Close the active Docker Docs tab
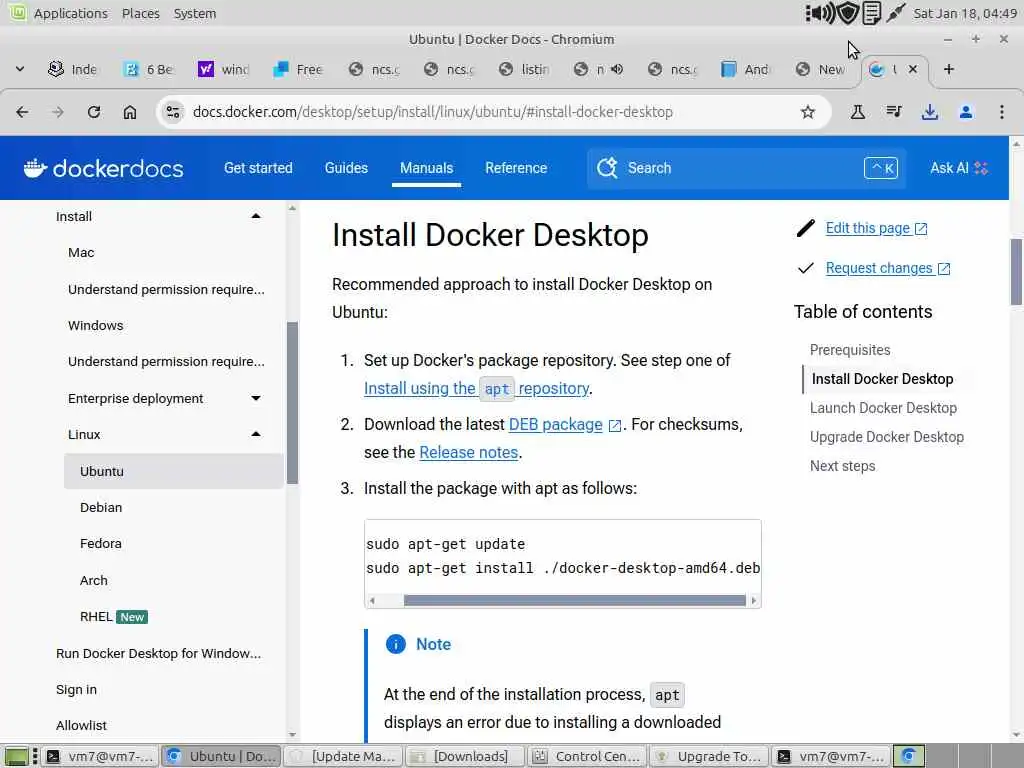Screen dimensions: 1024x768 [913, 69]
